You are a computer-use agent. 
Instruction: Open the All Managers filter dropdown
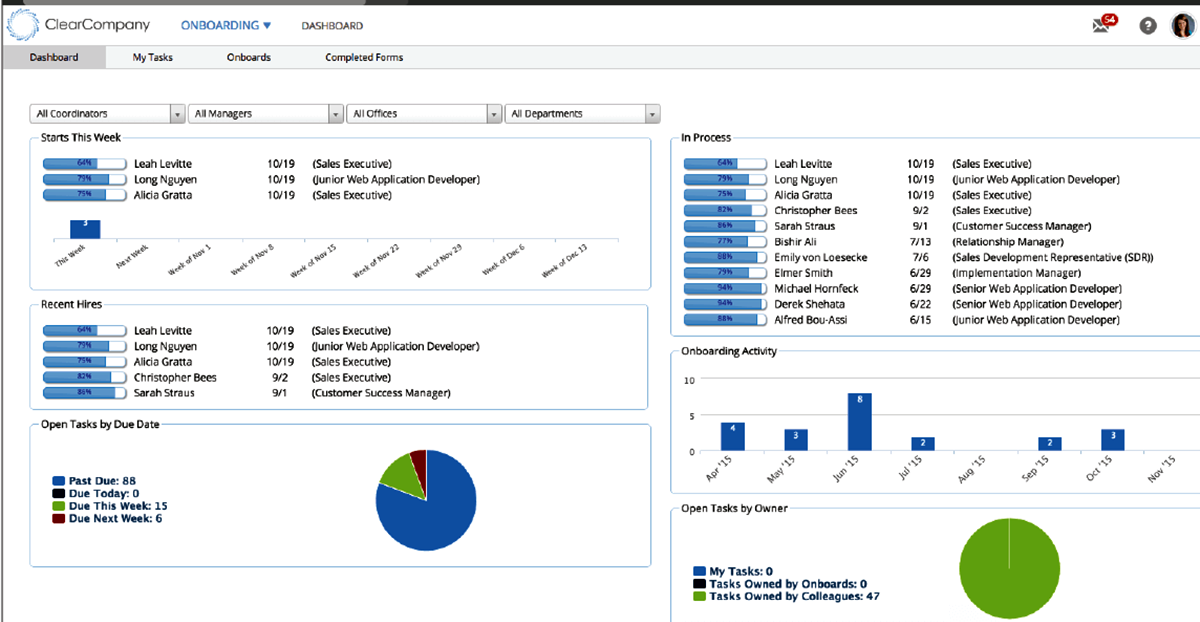[x=266, y=114]
